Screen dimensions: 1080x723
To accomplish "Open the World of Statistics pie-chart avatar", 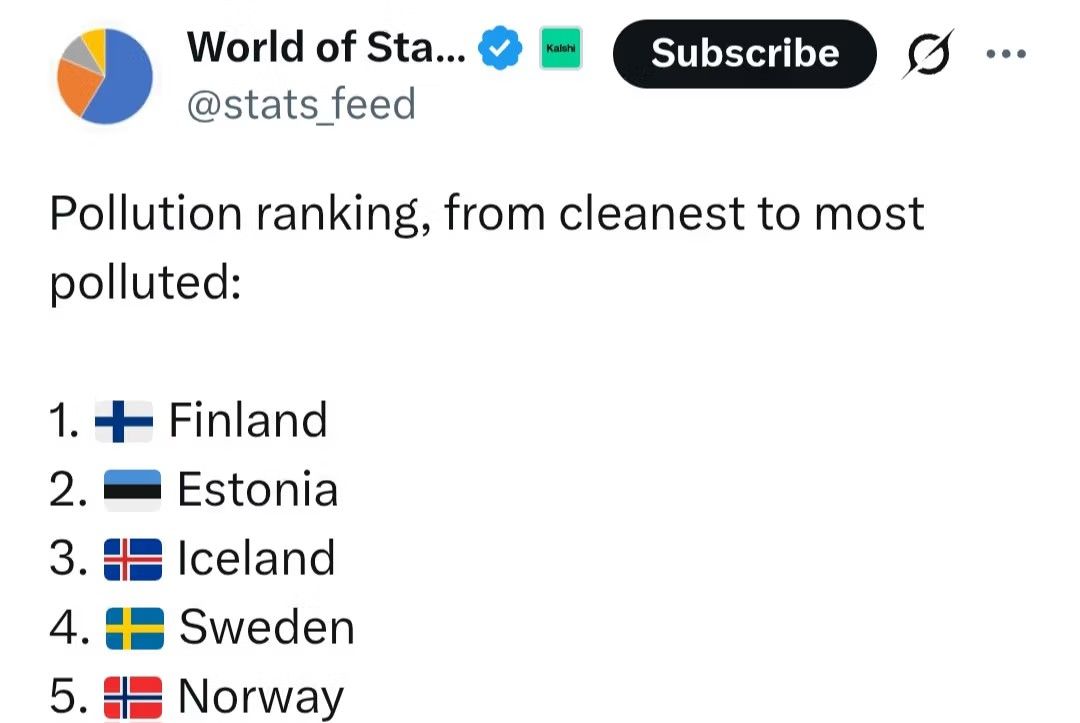I will (105, 77).
